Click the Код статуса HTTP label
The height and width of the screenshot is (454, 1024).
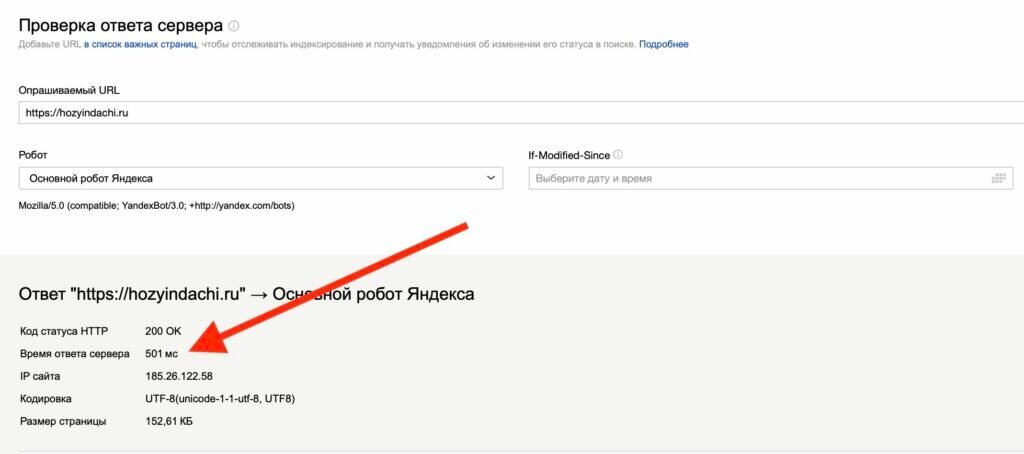(65, 332)
